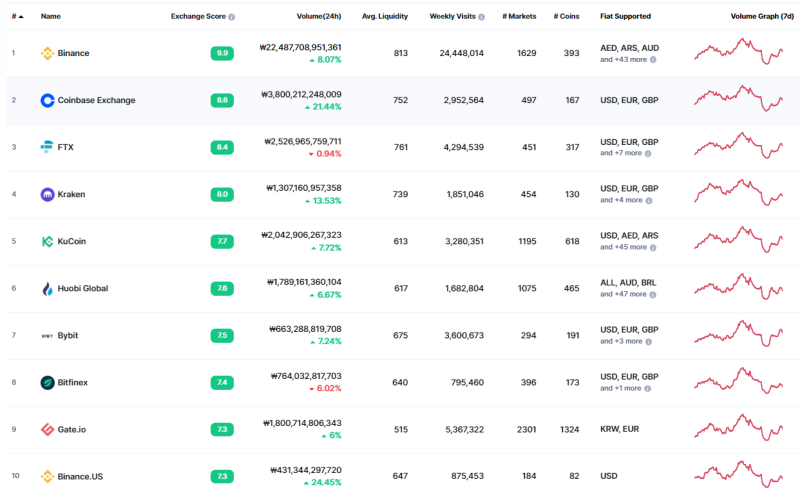Click KuCoin's 7.7 exchange score badge
Viewport: 800px width, 493px height.
222,241
